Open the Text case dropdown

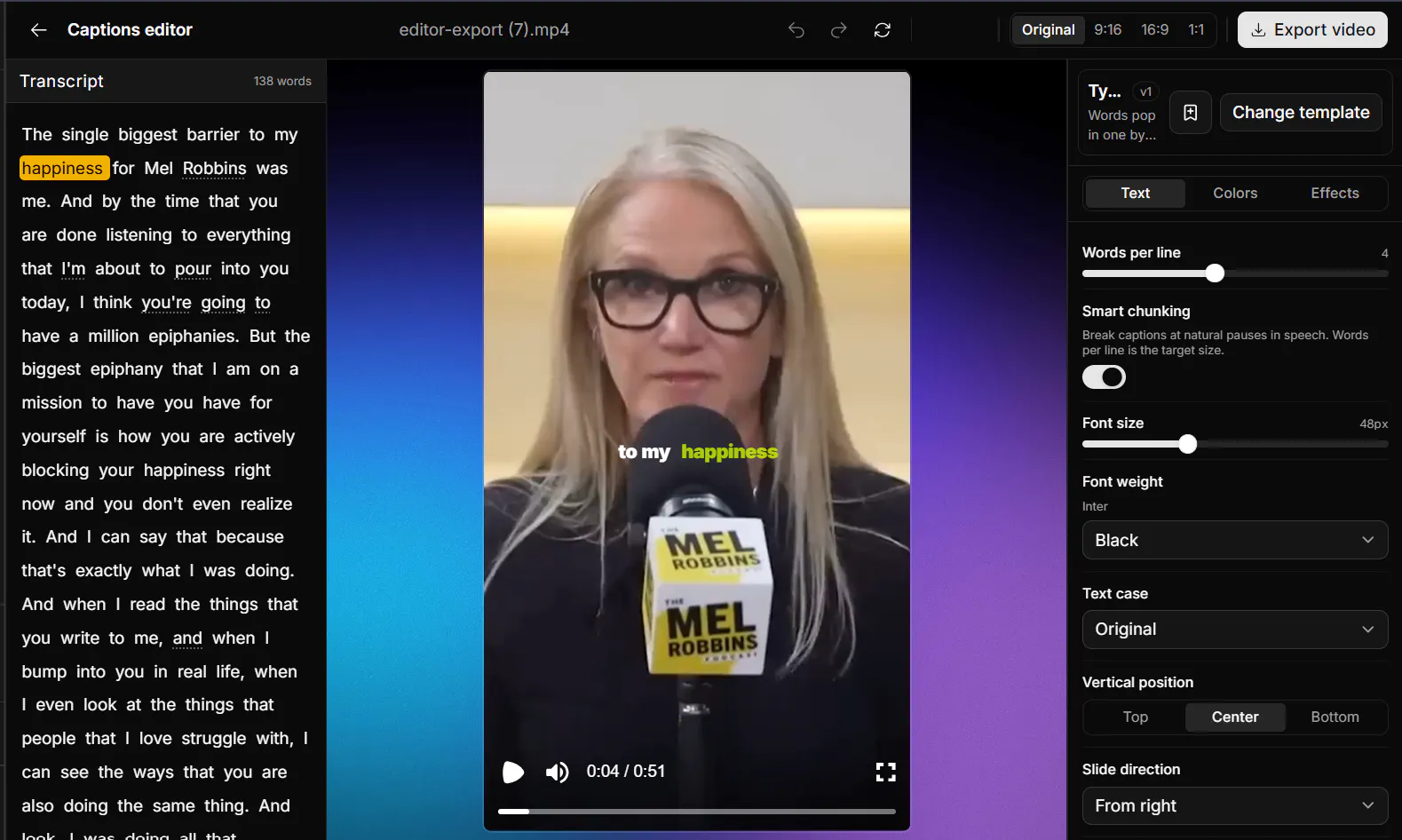tap(1235, 630)
